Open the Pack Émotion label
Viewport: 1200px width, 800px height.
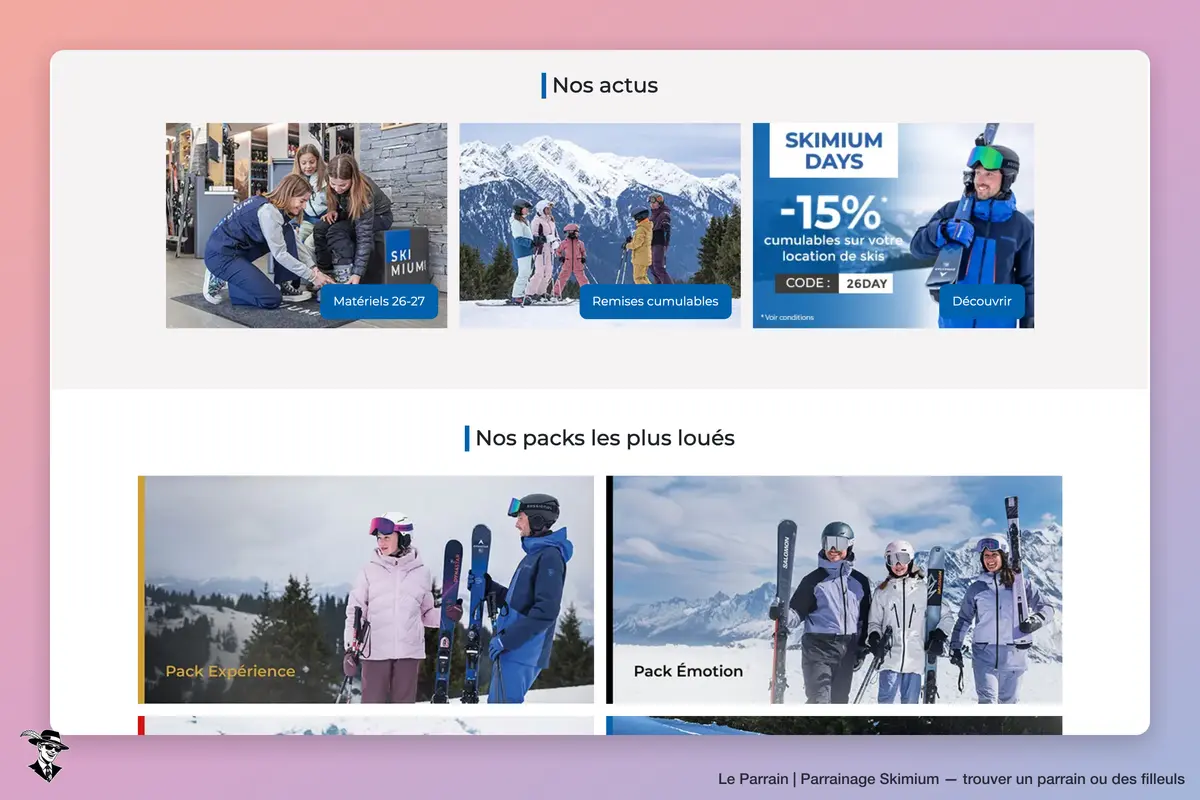pos(688,671)
